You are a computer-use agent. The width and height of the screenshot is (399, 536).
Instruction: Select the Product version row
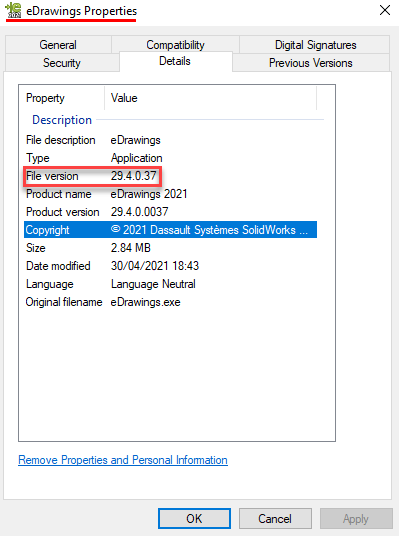pos(170,212)
